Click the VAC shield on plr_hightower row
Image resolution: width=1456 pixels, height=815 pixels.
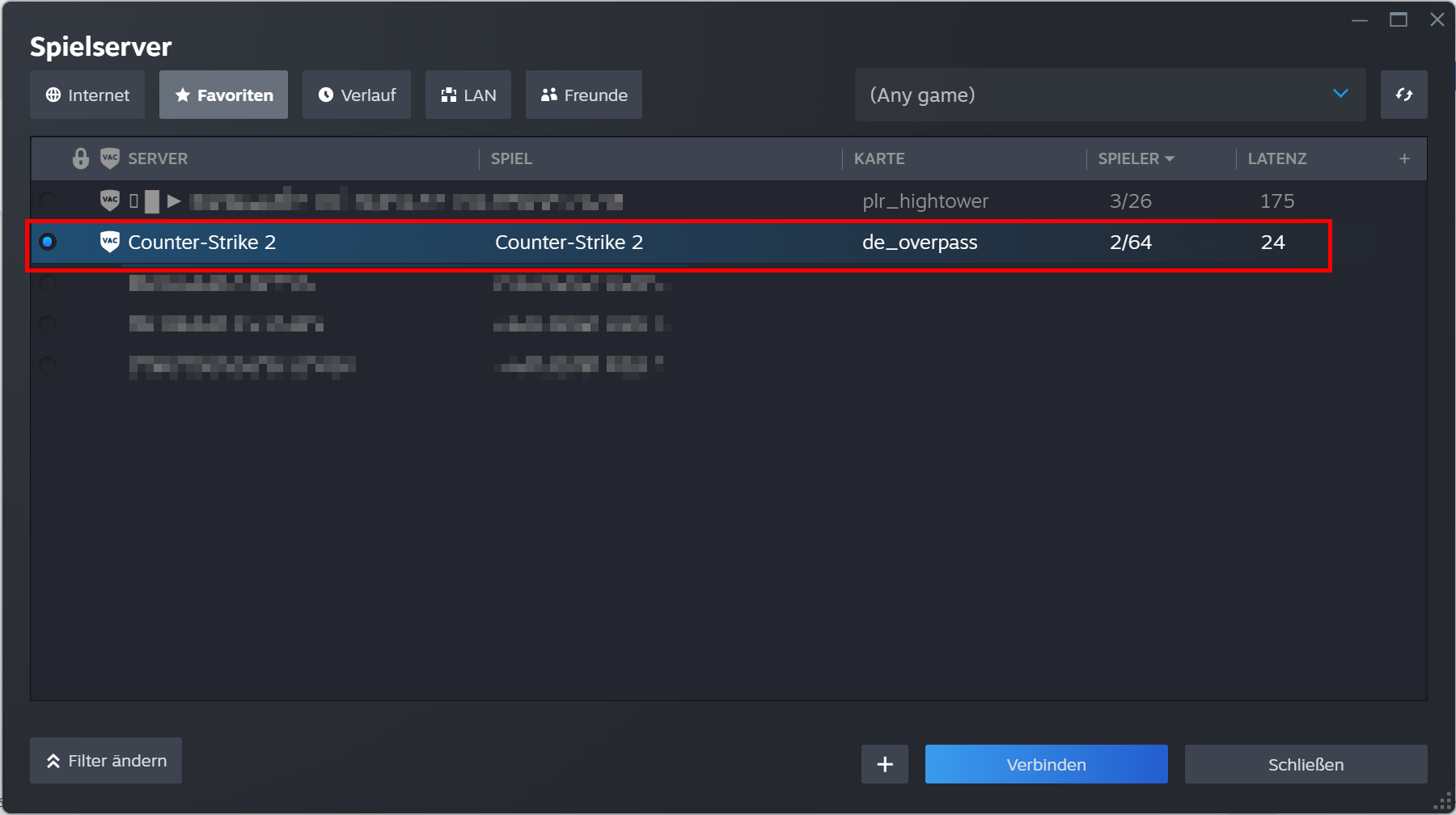coord(109,201)
